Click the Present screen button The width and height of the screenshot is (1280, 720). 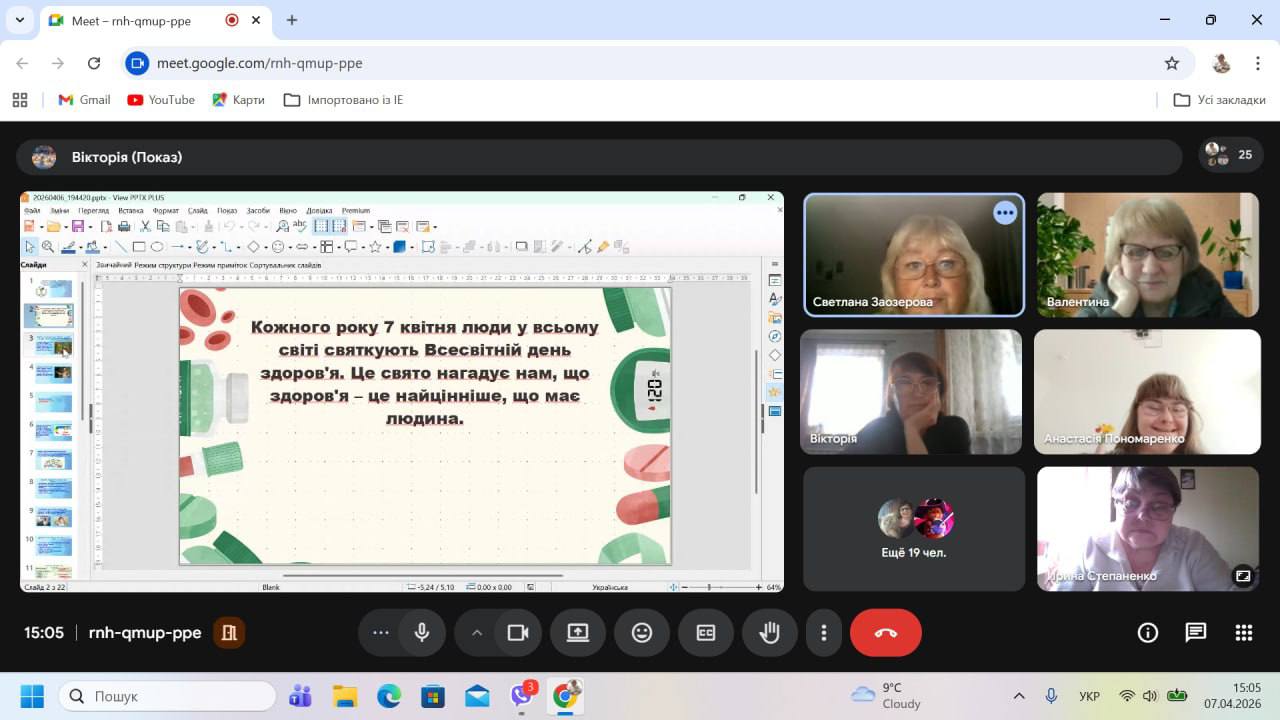coord(578,632)
